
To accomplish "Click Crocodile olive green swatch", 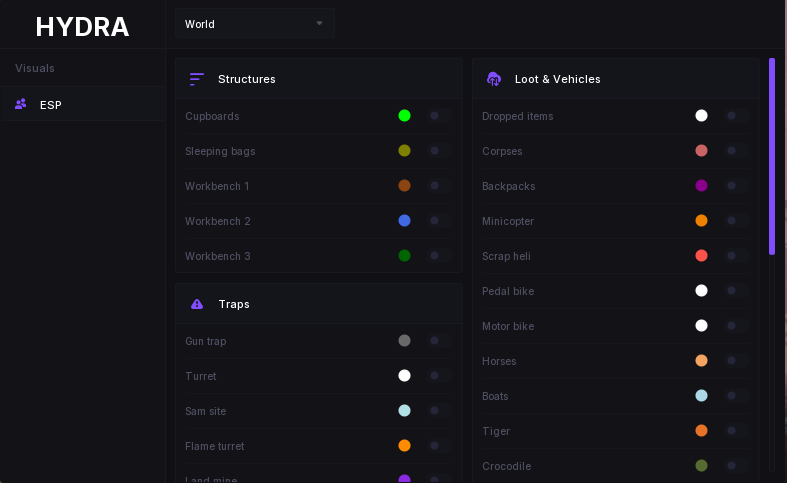I will point(702,465).
